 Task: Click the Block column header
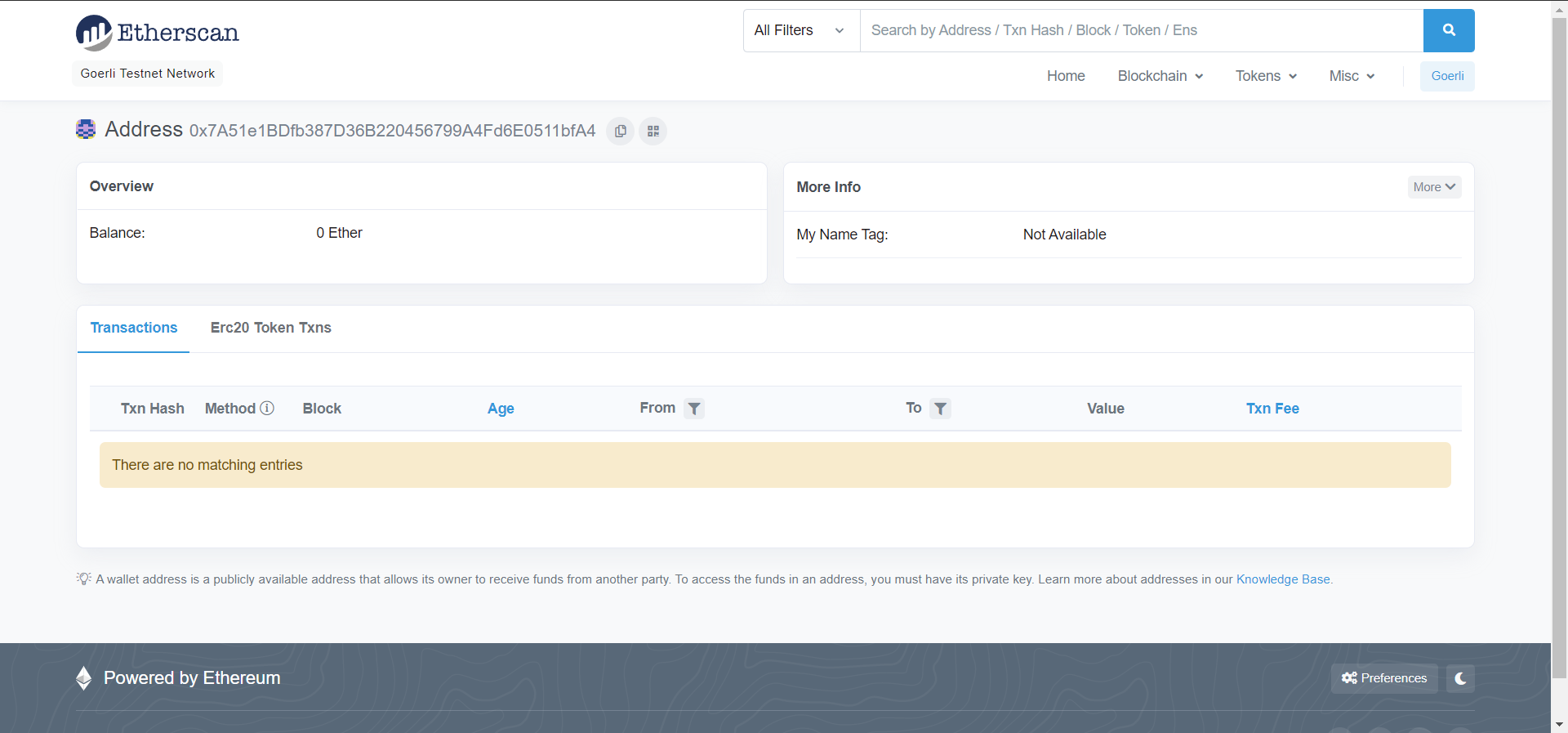click(322, 409)
